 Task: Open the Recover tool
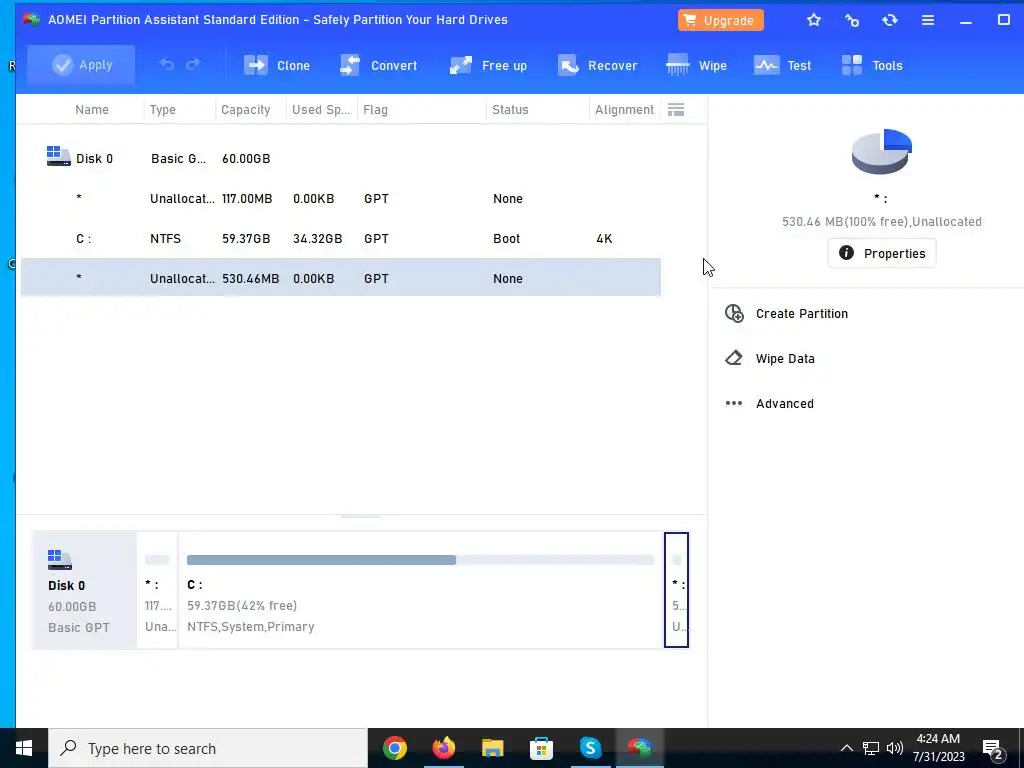pyautogui.click(x=598, y=65)
